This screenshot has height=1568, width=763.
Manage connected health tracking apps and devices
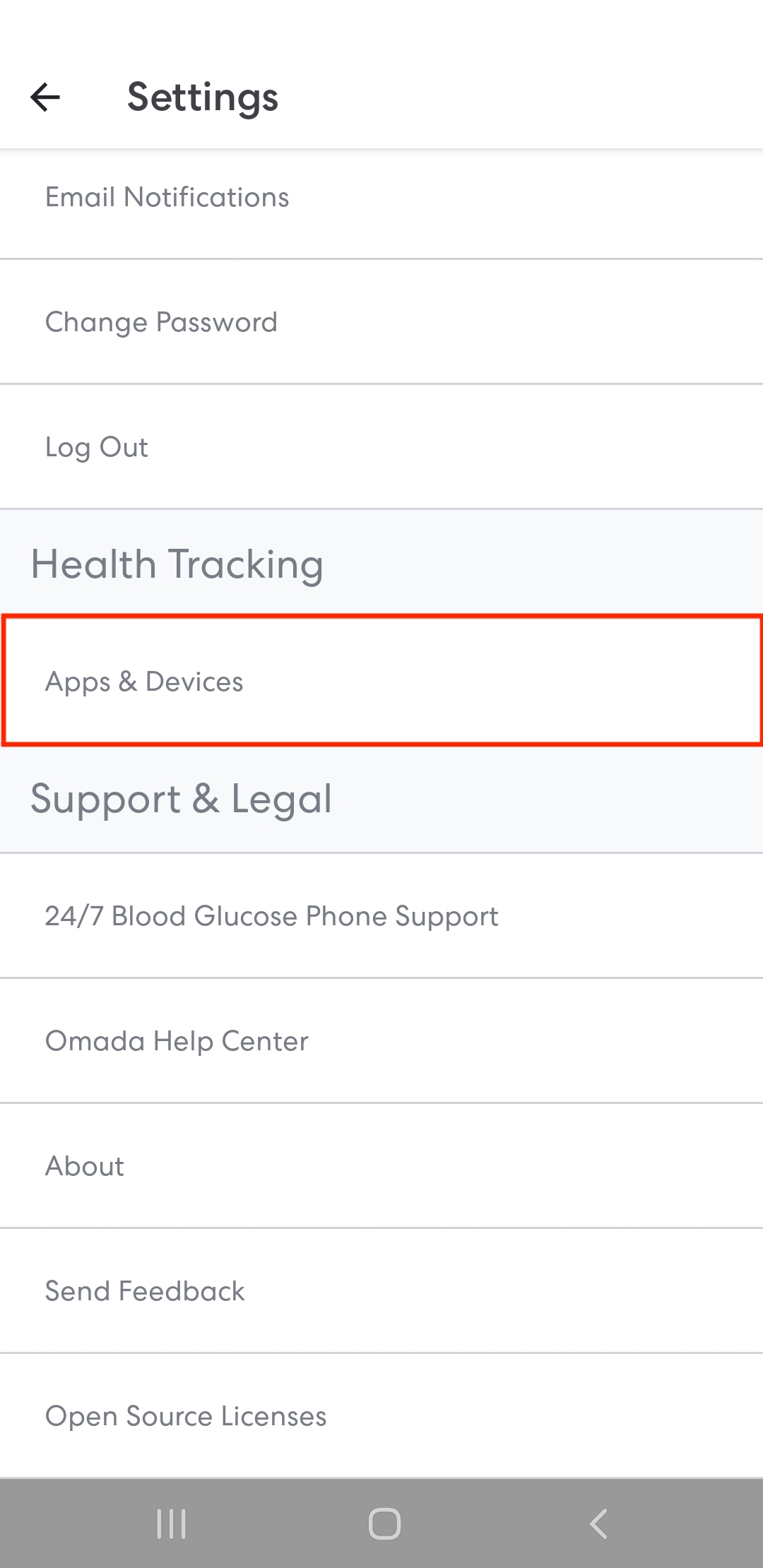pos(381,682)
